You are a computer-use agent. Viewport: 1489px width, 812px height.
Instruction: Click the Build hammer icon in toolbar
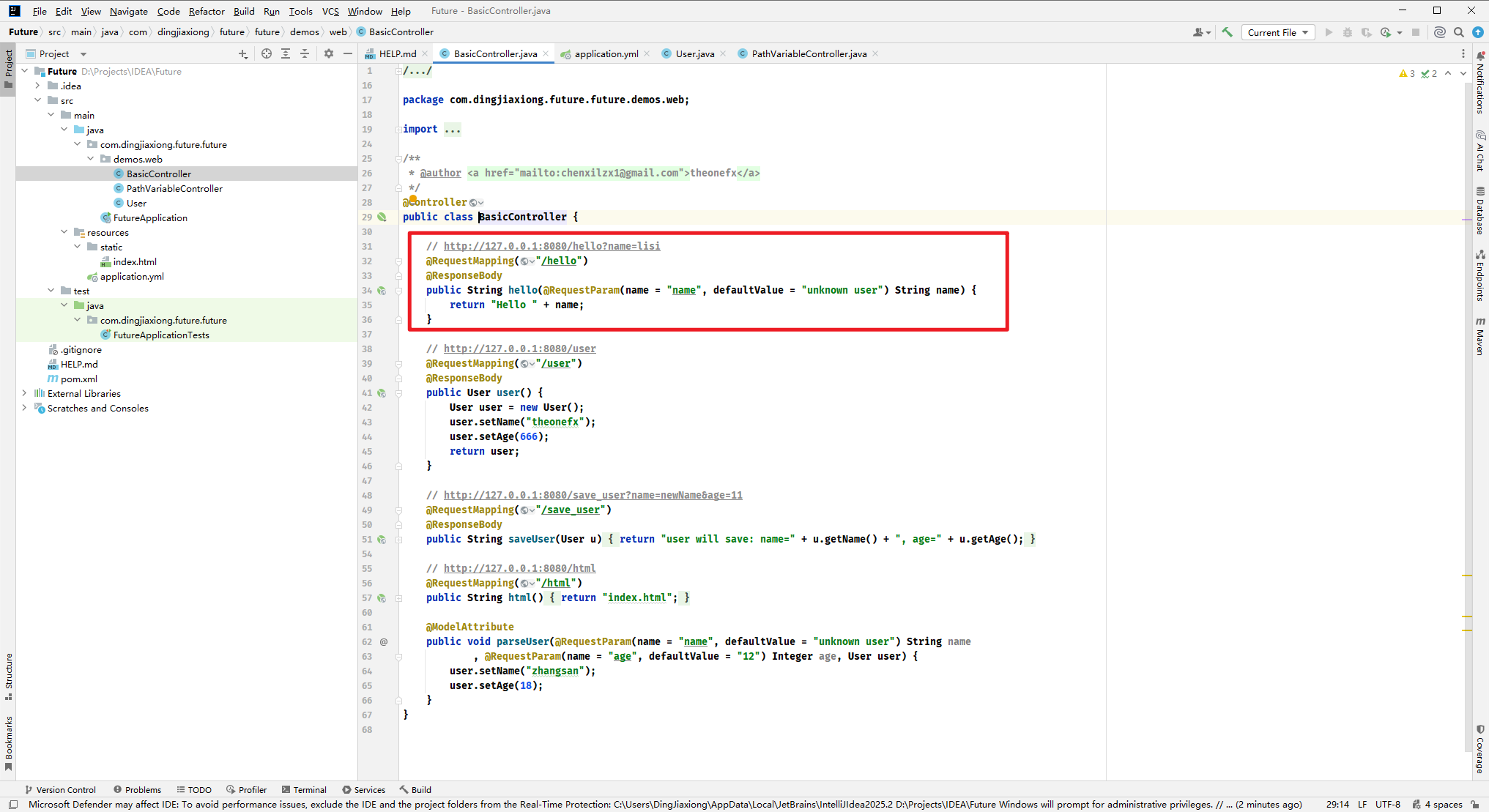pos(1227,32)
